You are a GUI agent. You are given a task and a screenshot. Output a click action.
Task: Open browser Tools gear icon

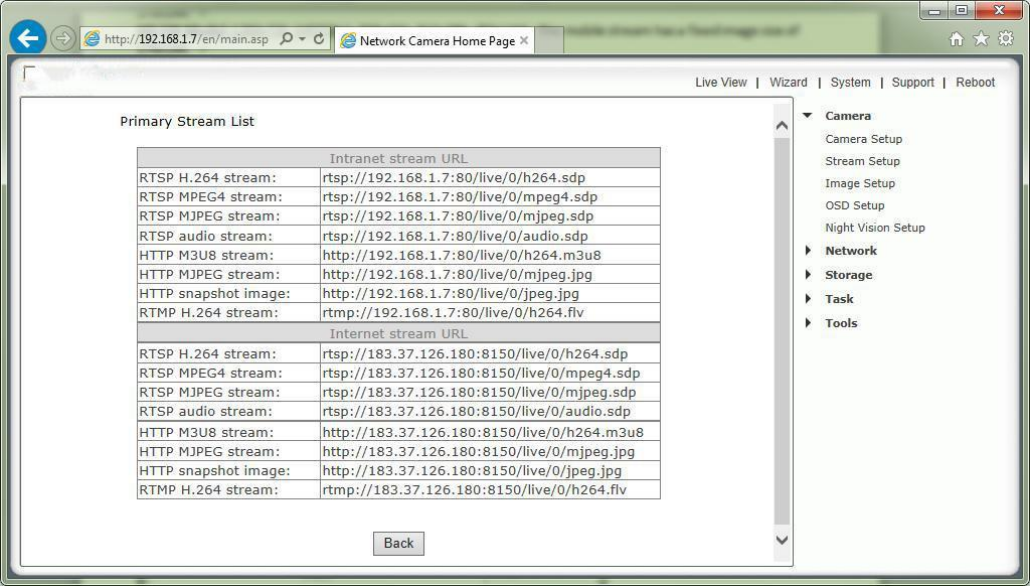(x=1006, y=39)
